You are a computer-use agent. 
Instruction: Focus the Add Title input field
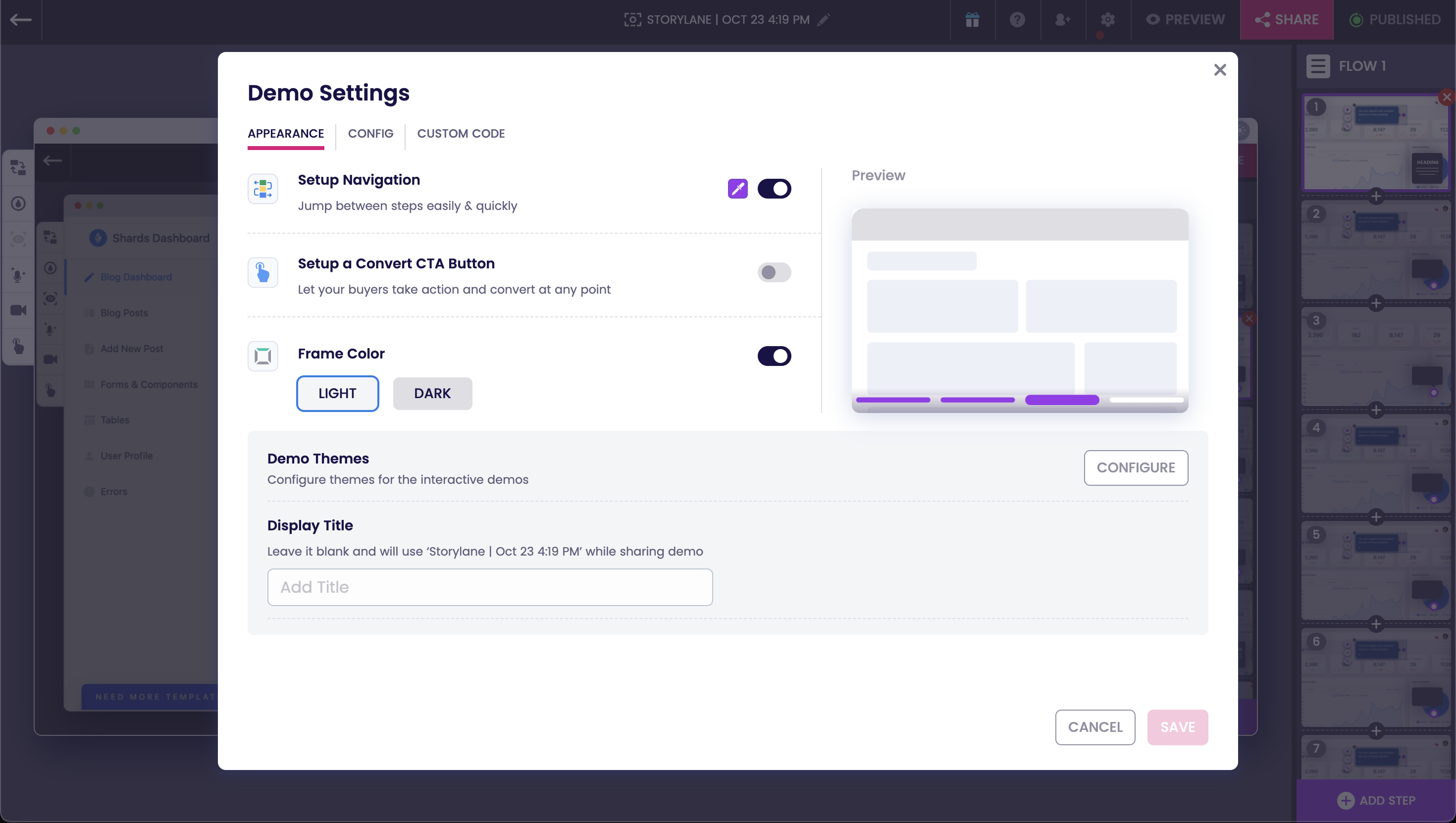click(x=489, y=587)
